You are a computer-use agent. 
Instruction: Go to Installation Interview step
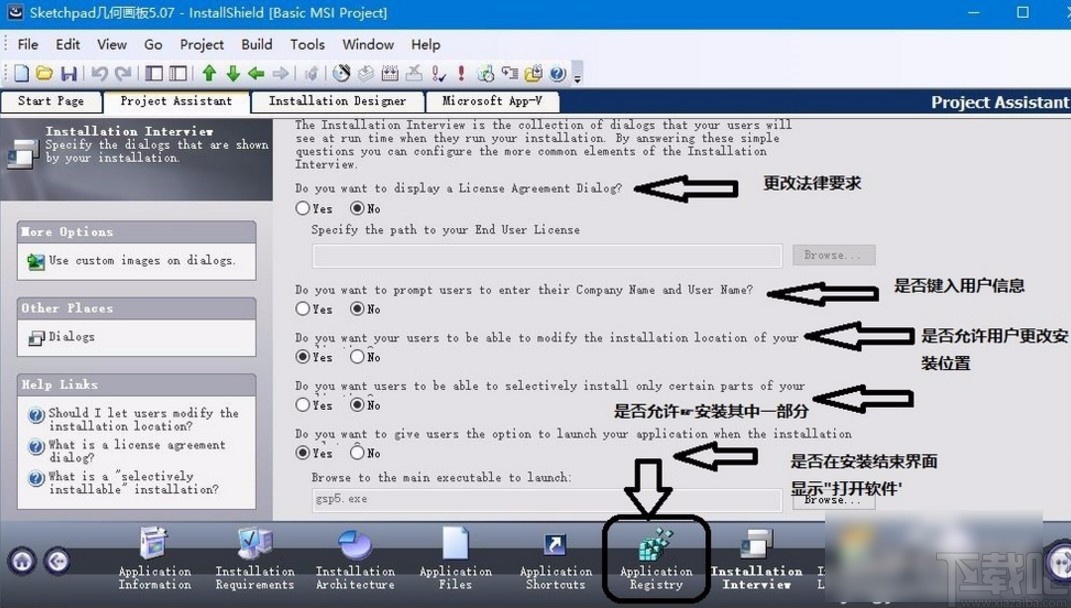click(756, 557)
